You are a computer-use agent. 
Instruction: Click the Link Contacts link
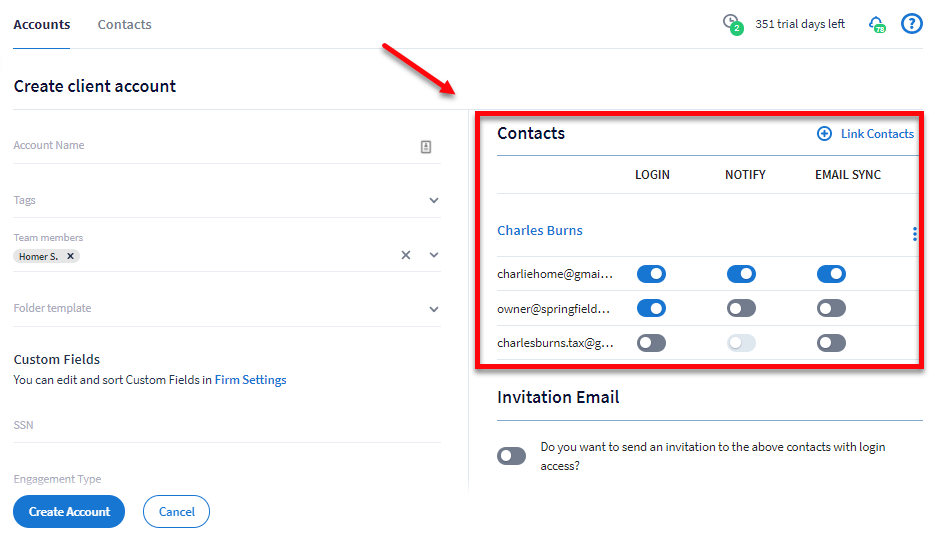[x=877, y=134]
